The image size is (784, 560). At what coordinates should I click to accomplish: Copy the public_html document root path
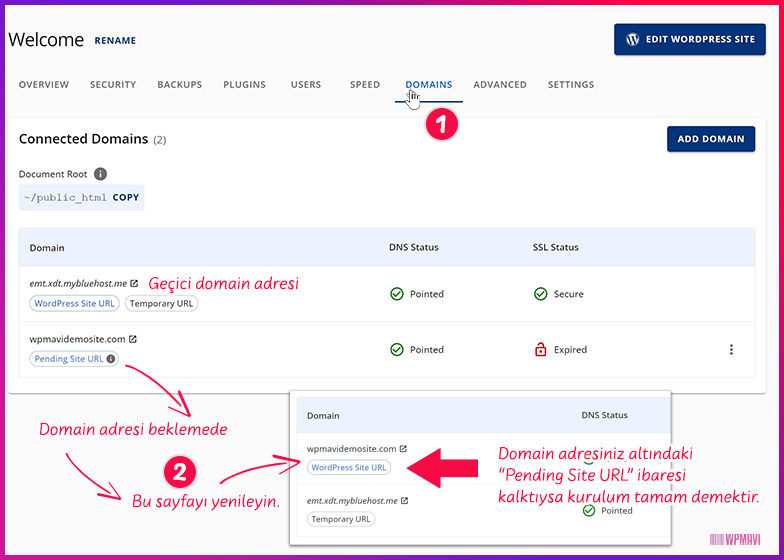click(x=126, y=198)
